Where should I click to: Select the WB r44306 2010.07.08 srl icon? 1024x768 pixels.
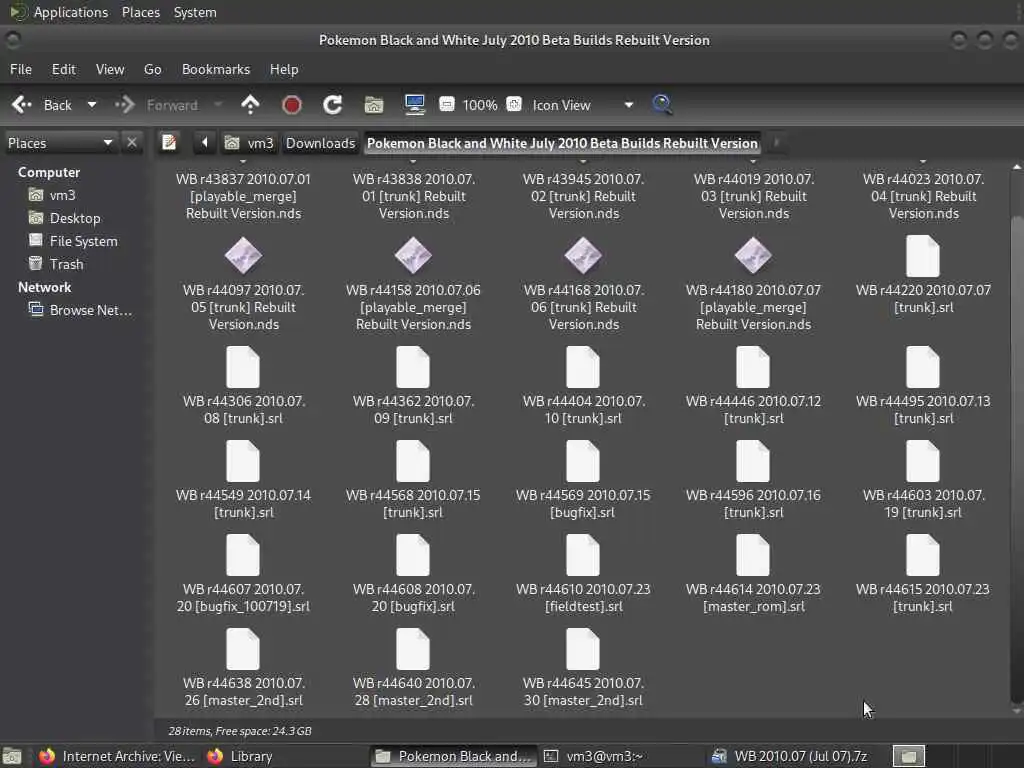[243, 367]
